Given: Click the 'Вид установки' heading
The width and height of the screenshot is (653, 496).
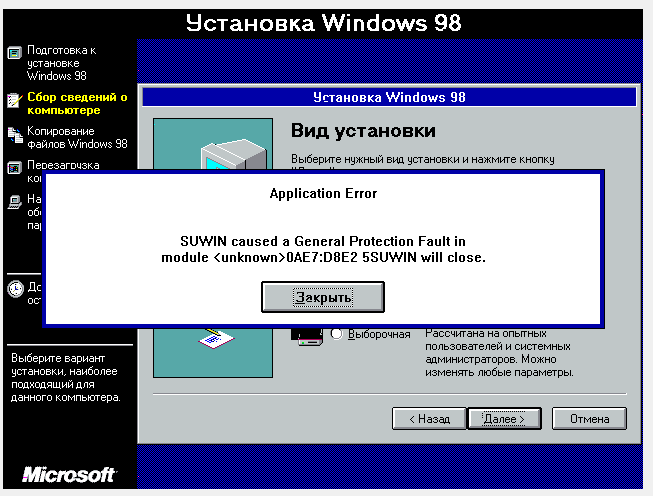Looking at the screenshot, I should coord(363,131).
